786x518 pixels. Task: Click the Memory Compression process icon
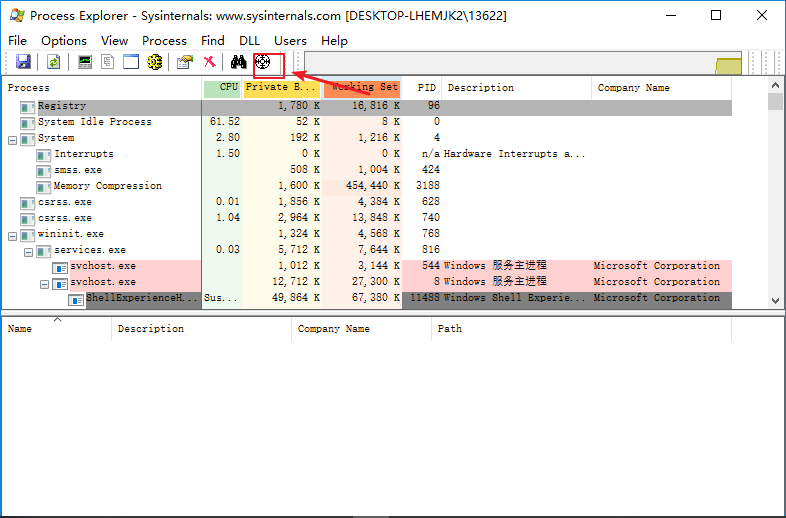click(43, 187)
